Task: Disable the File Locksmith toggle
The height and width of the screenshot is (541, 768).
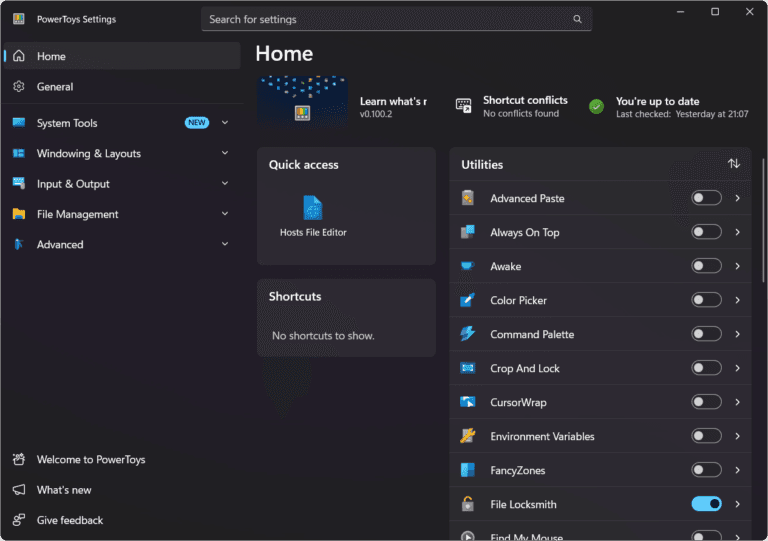Action: point(706,504)
